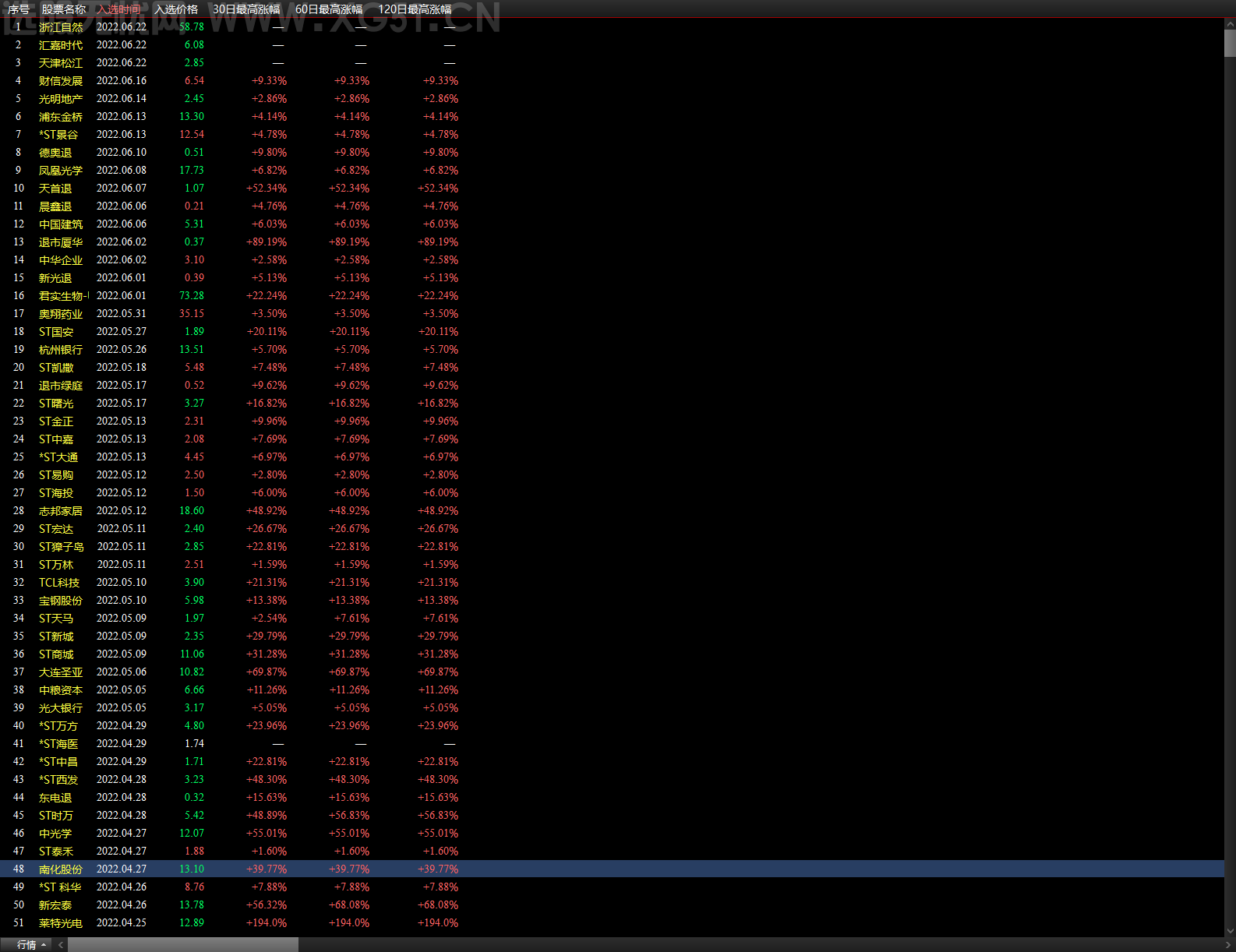Select stock ST海投
The image size is (1236, 952).
(56, 493)
